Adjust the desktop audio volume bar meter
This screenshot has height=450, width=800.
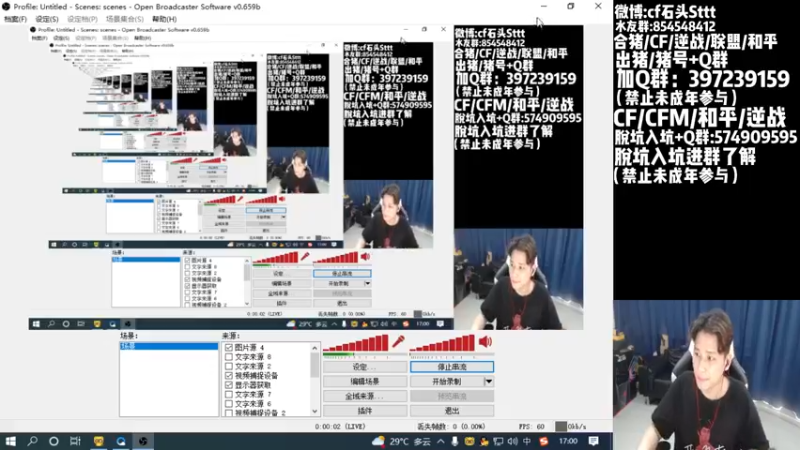[442, 343]
